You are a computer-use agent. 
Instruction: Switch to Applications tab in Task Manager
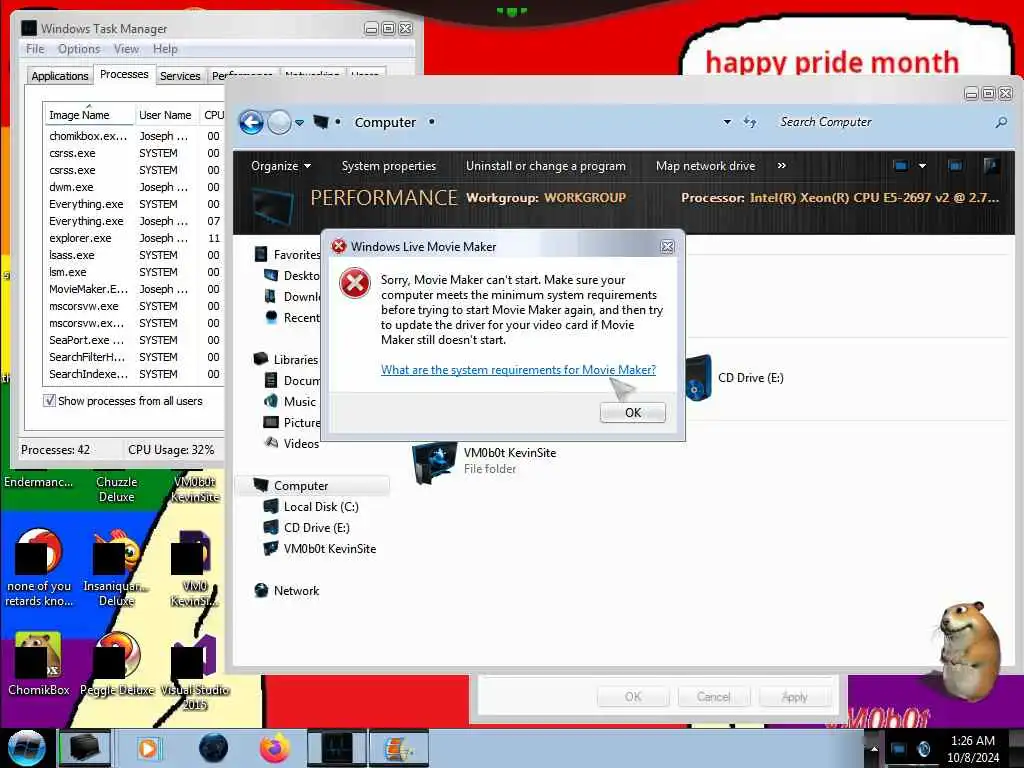(x=59, y=76)
